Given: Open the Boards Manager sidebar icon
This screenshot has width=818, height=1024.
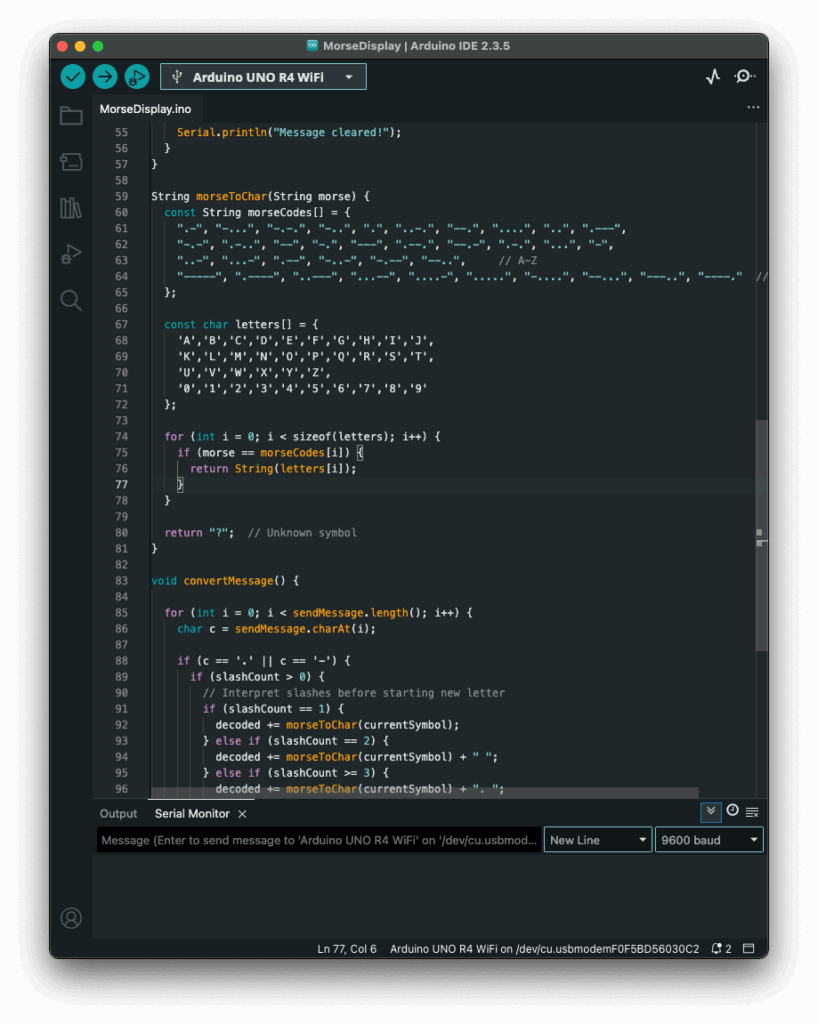Looking at the screenshot, I should 71,161.
